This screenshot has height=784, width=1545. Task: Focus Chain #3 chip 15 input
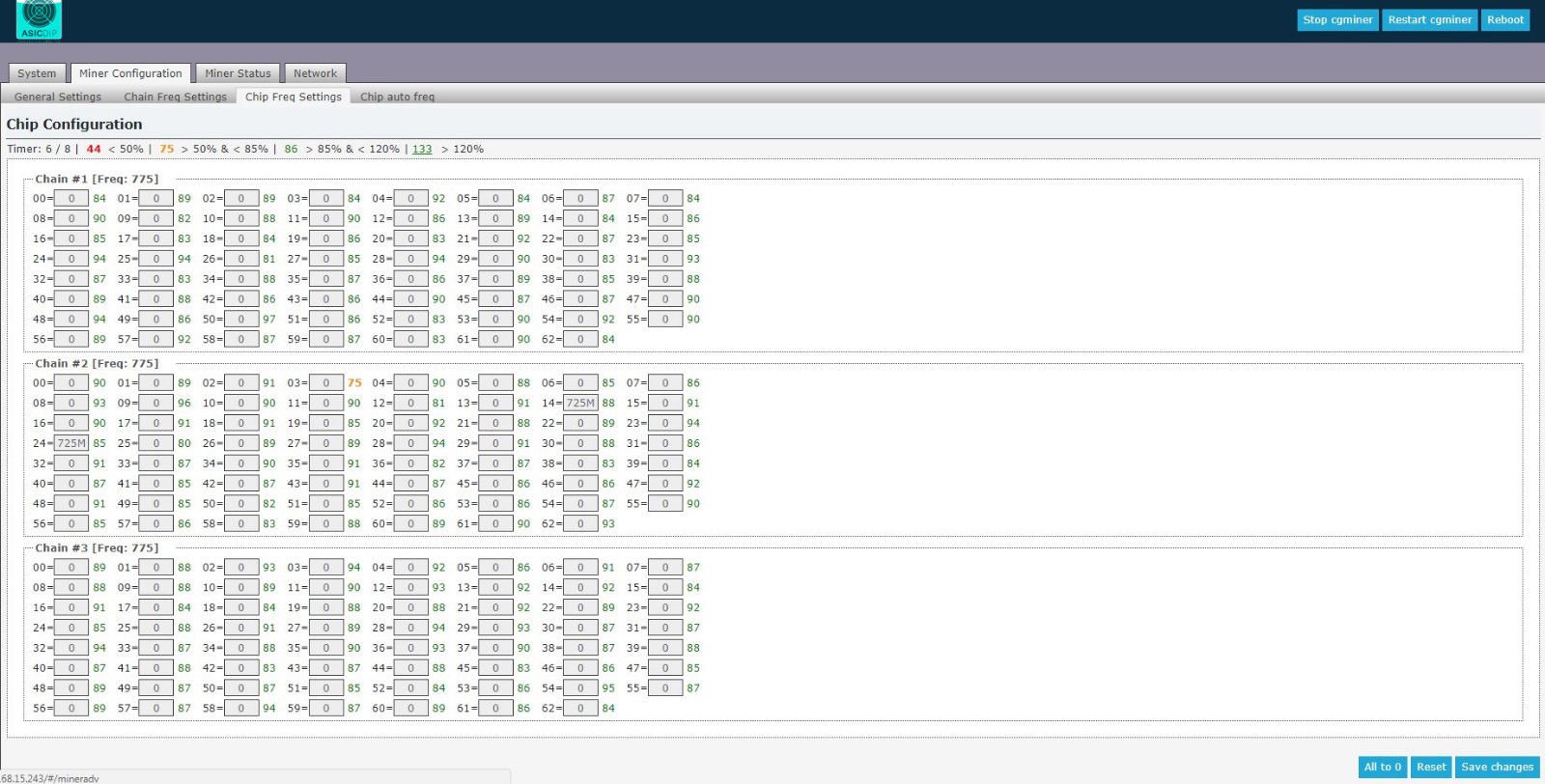point(665,587)
